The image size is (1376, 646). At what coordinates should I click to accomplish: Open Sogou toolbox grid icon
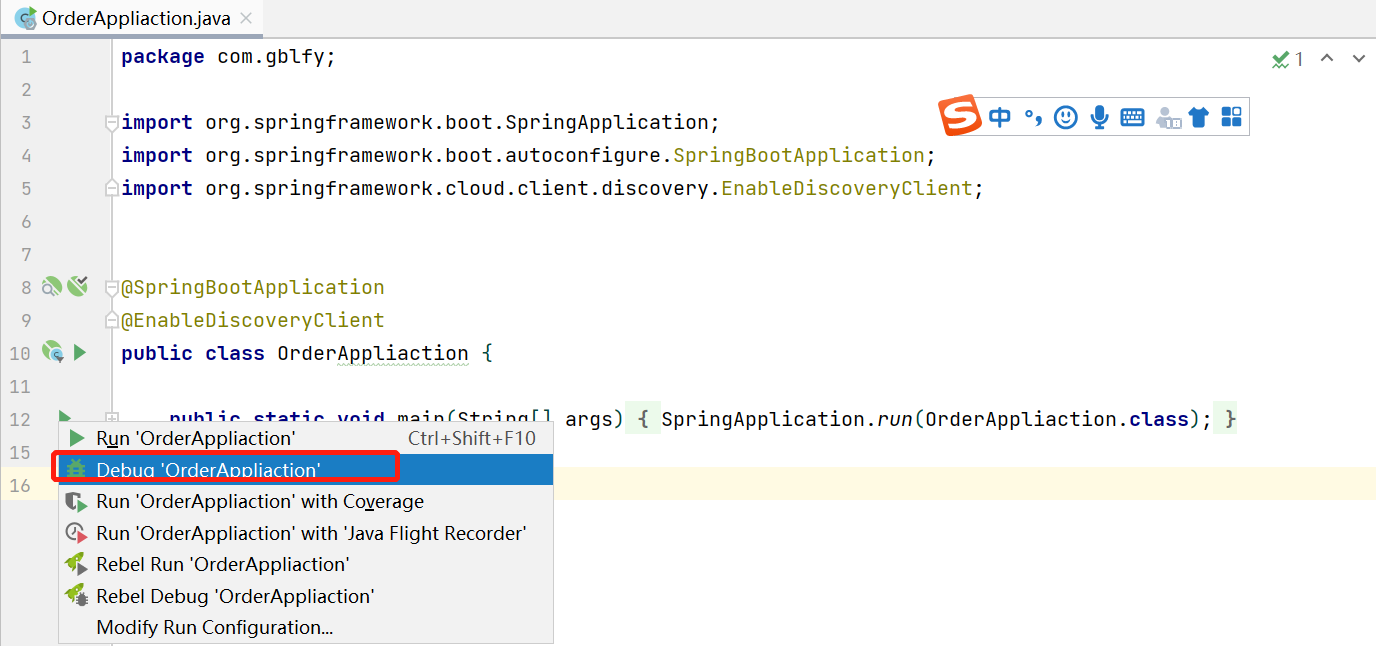(x=1231, y=118)
